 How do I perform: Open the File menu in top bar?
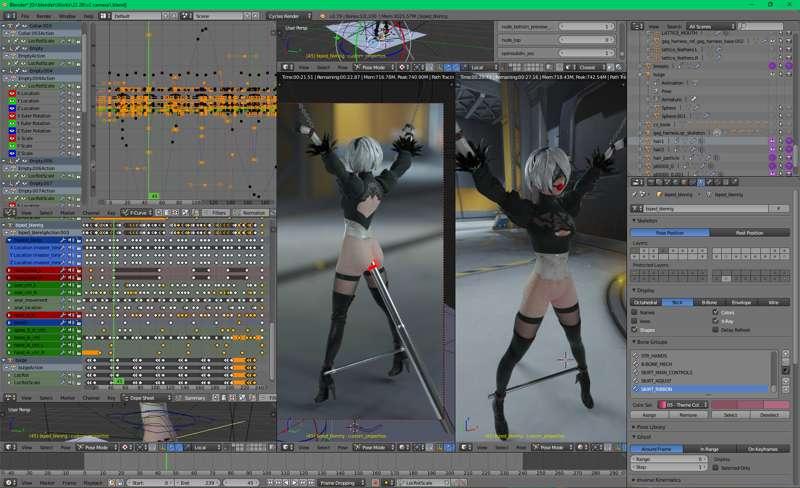point(24,16)
